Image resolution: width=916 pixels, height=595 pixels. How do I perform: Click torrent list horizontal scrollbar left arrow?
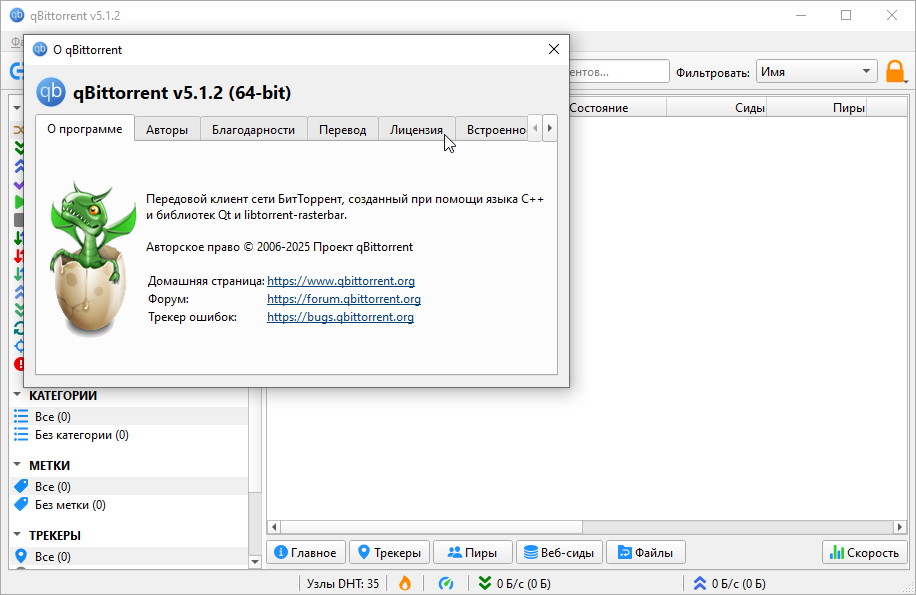[x=274, y=527]
